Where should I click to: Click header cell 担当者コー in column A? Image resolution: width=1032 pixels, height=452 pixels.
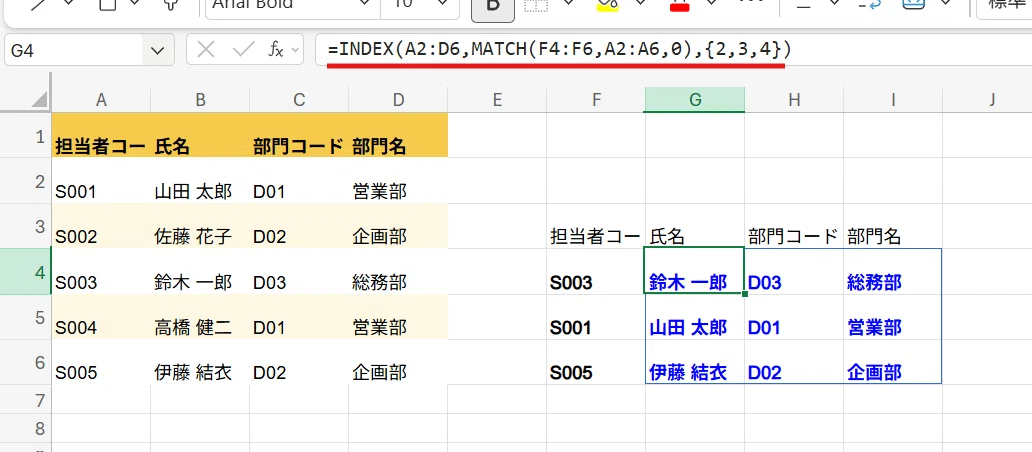[x=101, y=136]
